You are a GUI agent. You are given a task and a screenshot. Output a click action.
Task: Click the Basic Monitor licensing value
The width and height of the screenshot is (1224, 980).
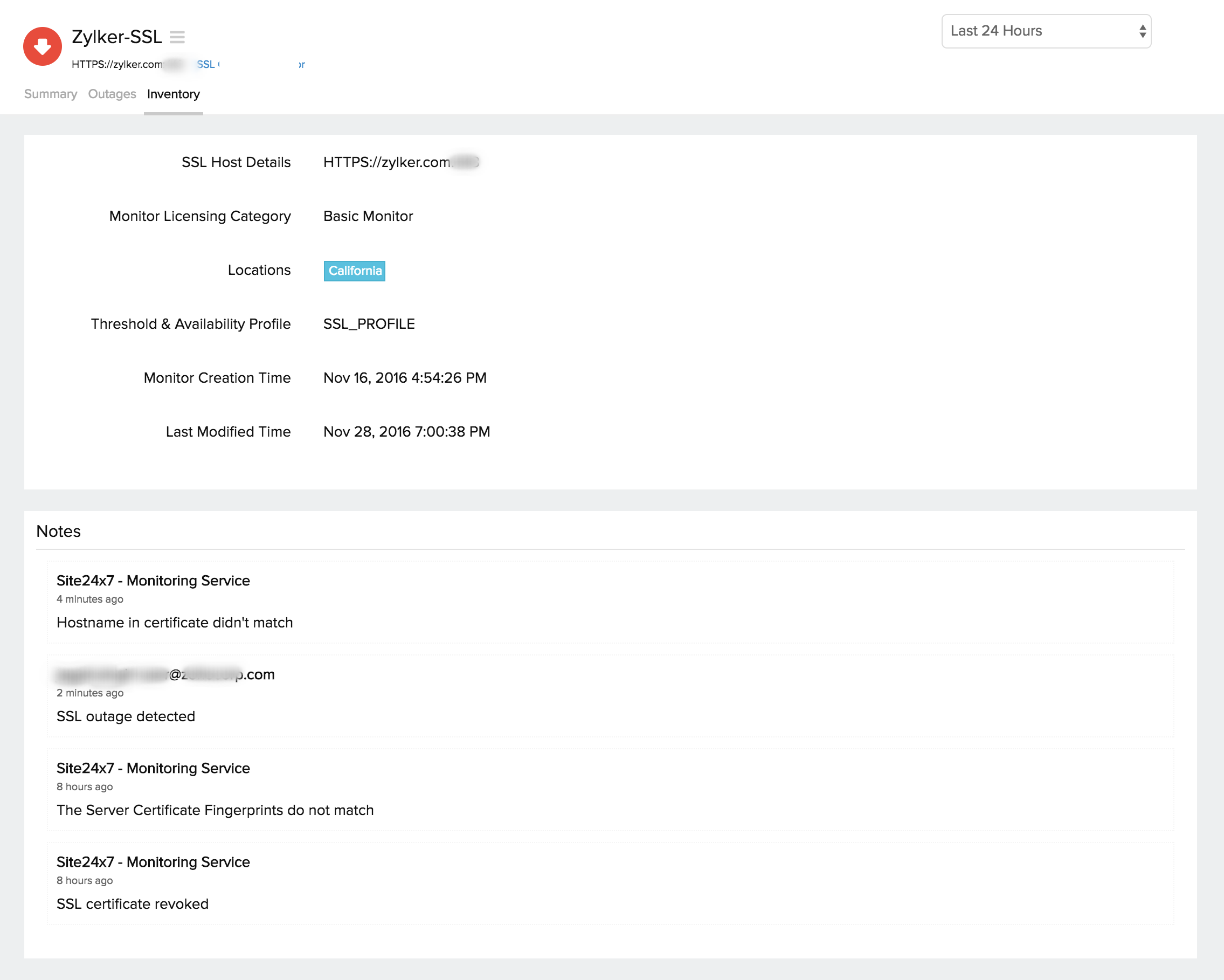tap(368, 216)
